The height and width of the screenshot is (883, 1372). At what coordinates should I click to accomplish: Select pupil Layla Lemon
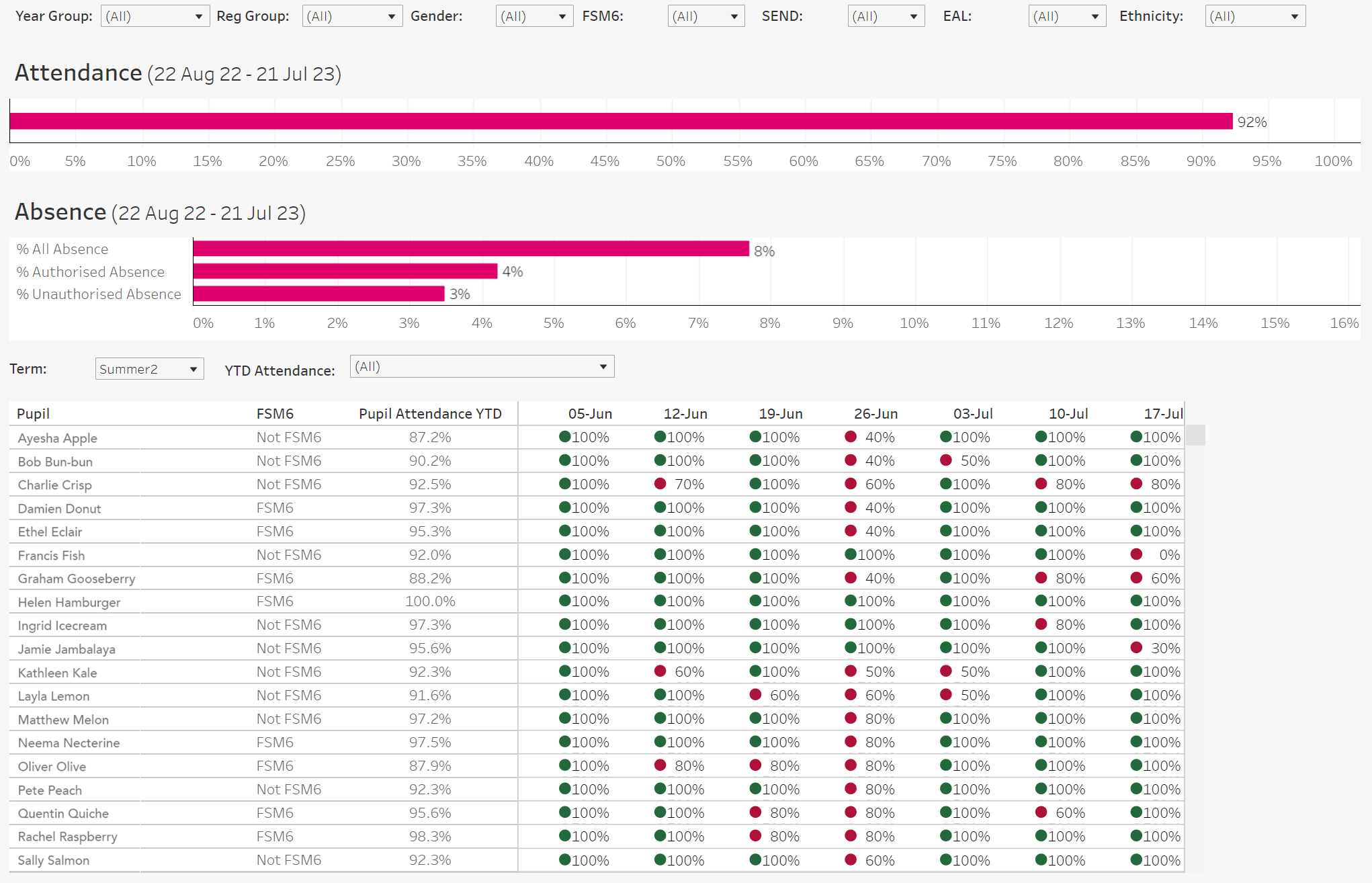pos(54,696)
